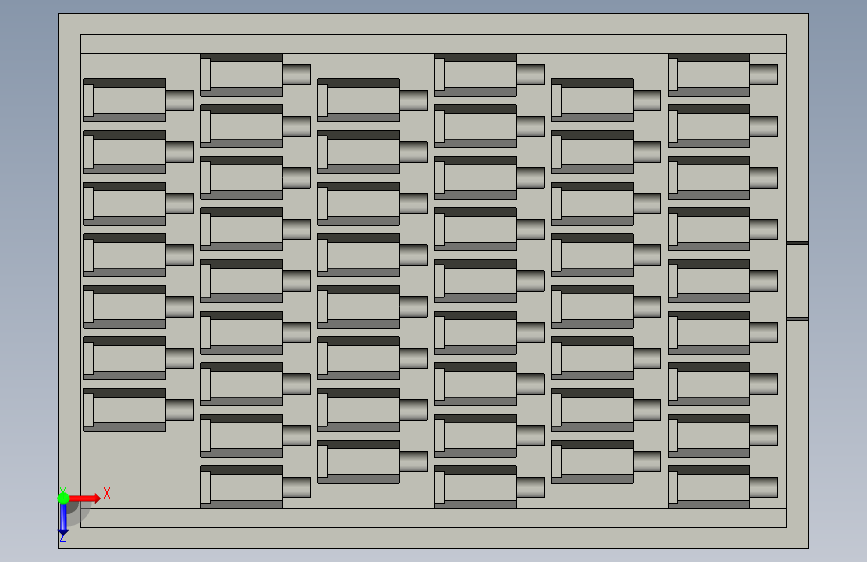Select the long top rail strip of the tray
This screenshot has width=867, height=562.
click(x=434, y=44)
